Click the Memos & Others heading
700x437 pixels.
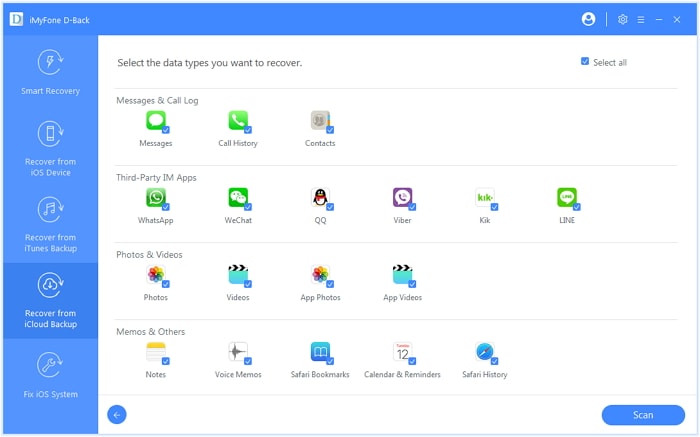(x=150, y=332)
